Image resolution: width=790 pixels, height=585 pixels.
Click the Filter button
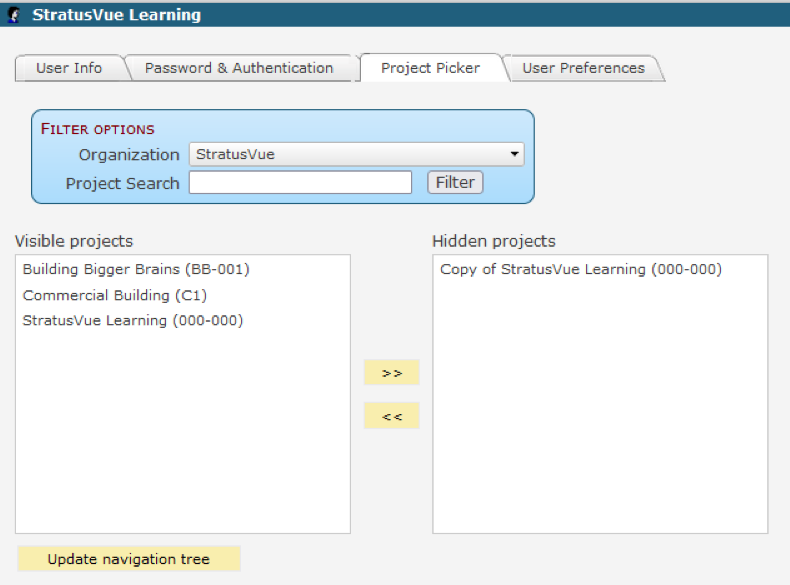pos(455,182)
